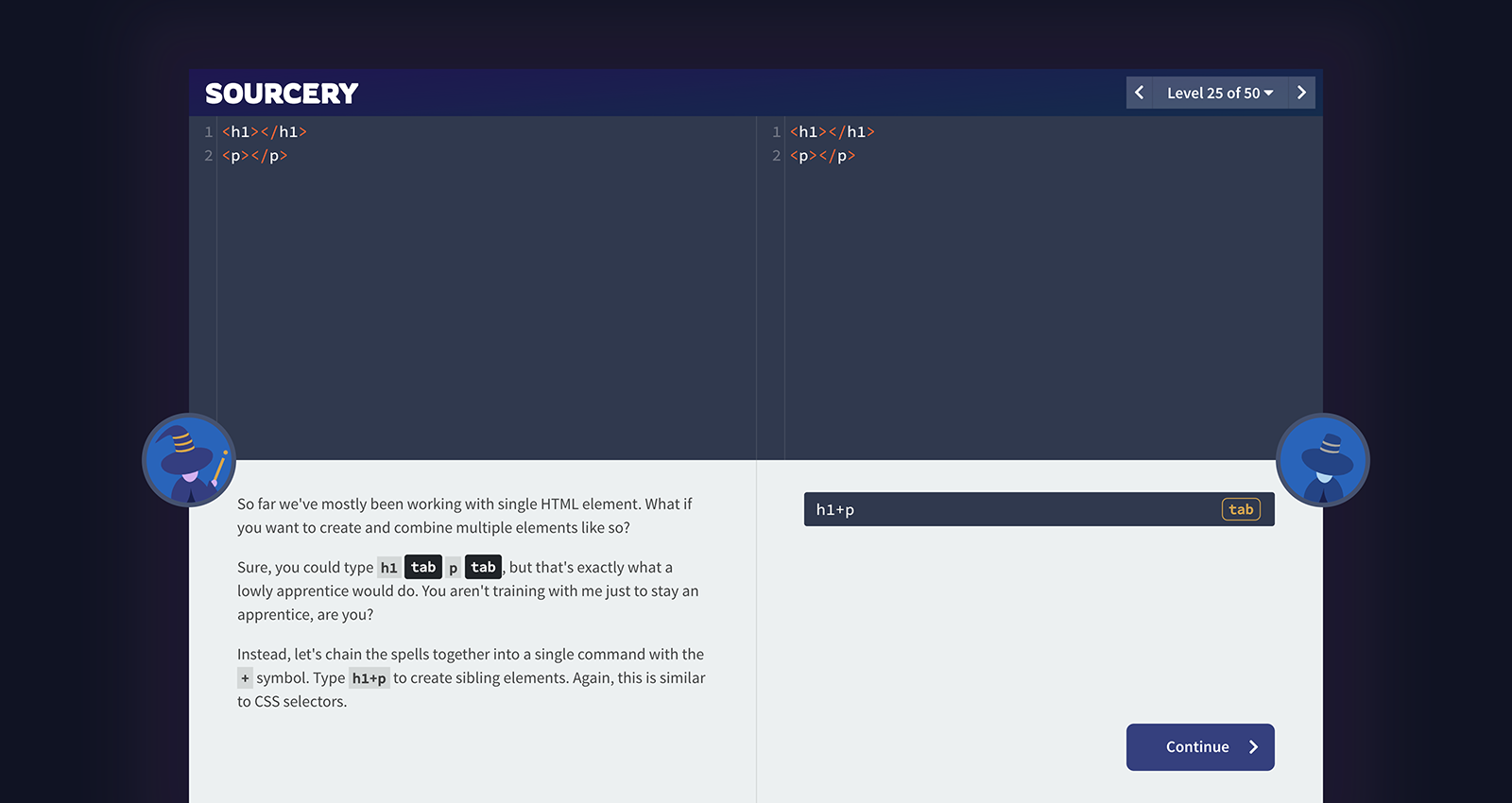Click the first dark tab key in the instructions
1512x803 pixels.
(x=423, y=567)
